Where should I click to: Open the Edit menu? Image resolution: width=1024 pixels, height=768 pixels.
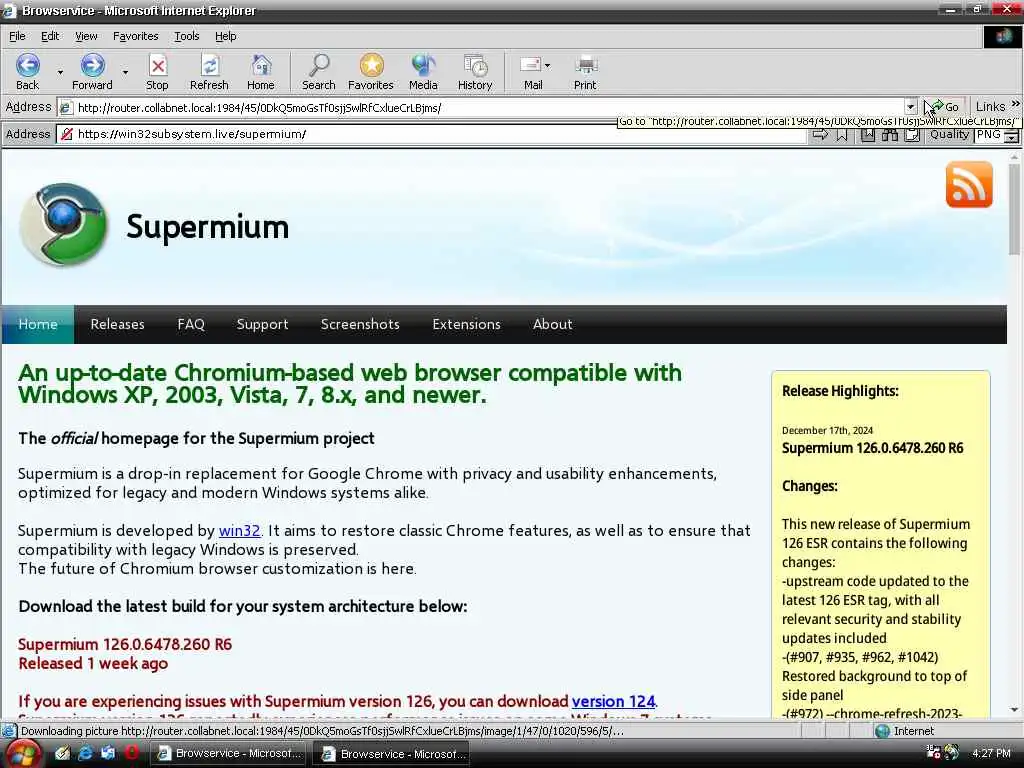tap(50, 37)
